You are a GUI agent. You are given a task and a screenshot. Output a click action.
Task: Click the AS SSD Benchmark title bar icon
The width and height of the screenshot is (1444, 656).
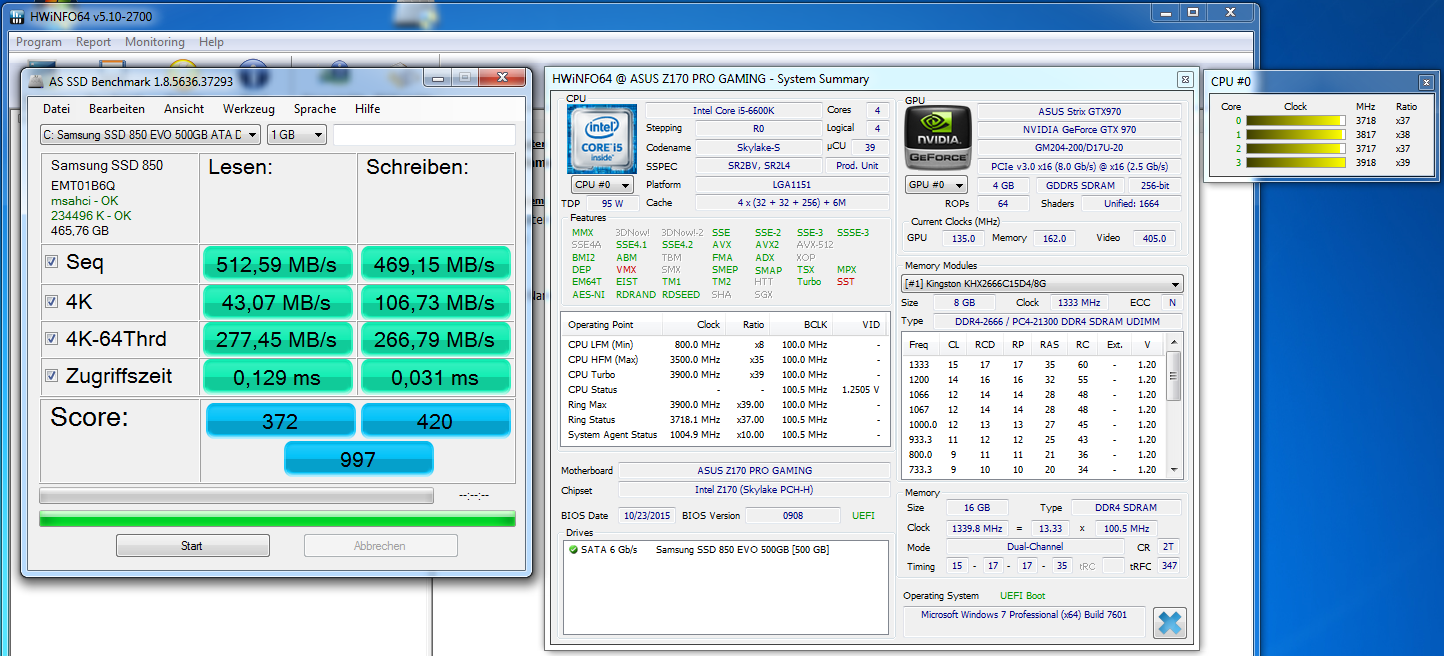point(35,82)
